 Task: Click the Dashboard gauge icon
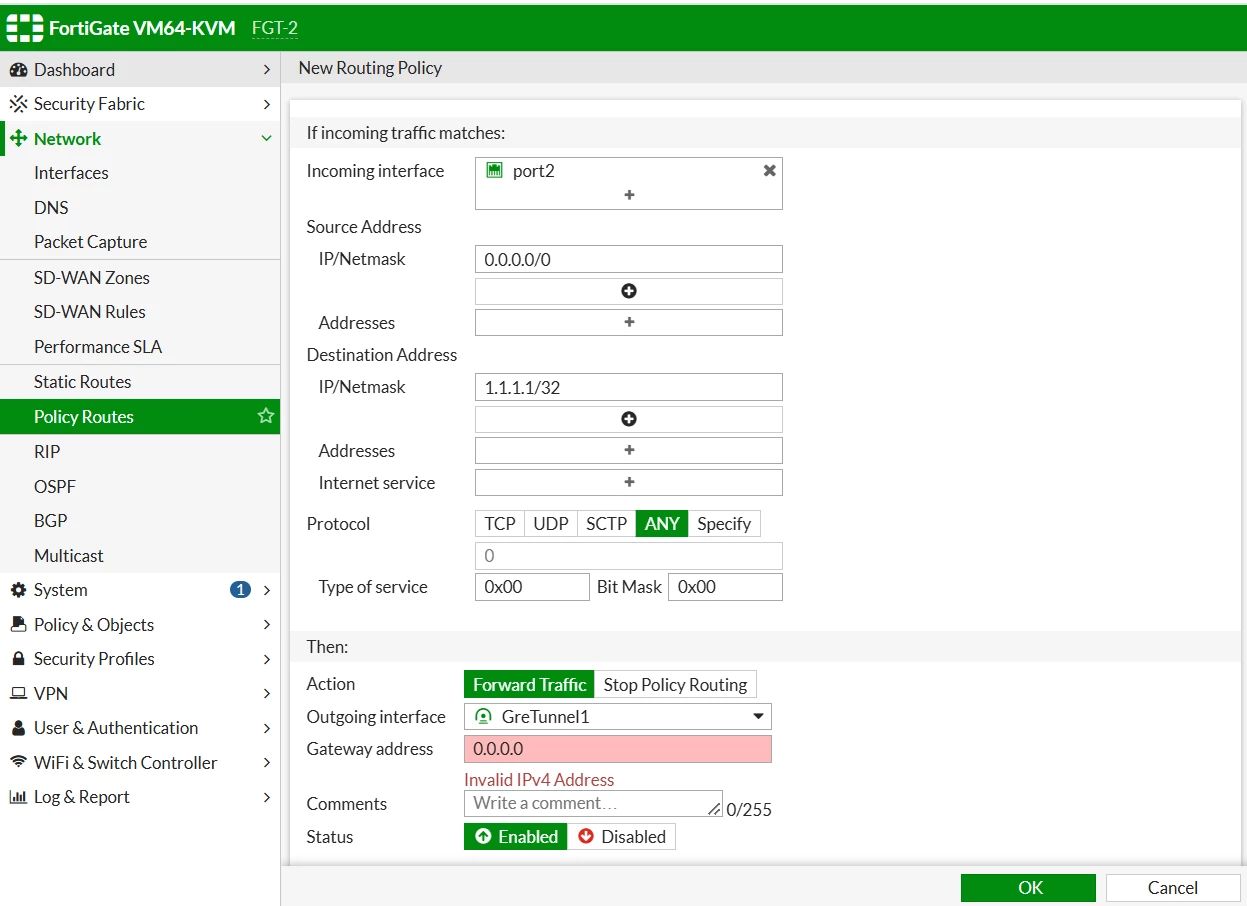pos(18,70)
